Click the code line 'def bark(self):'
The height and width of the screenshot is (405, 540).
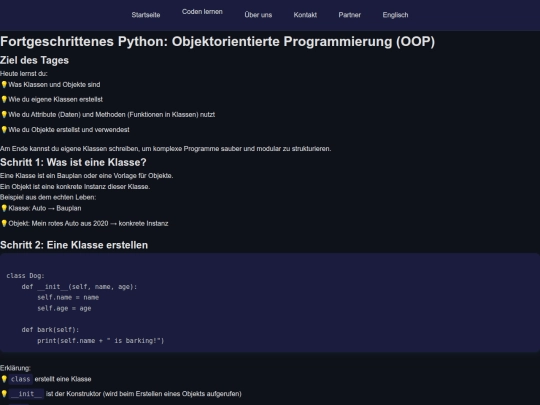click(x=50, y=330)
